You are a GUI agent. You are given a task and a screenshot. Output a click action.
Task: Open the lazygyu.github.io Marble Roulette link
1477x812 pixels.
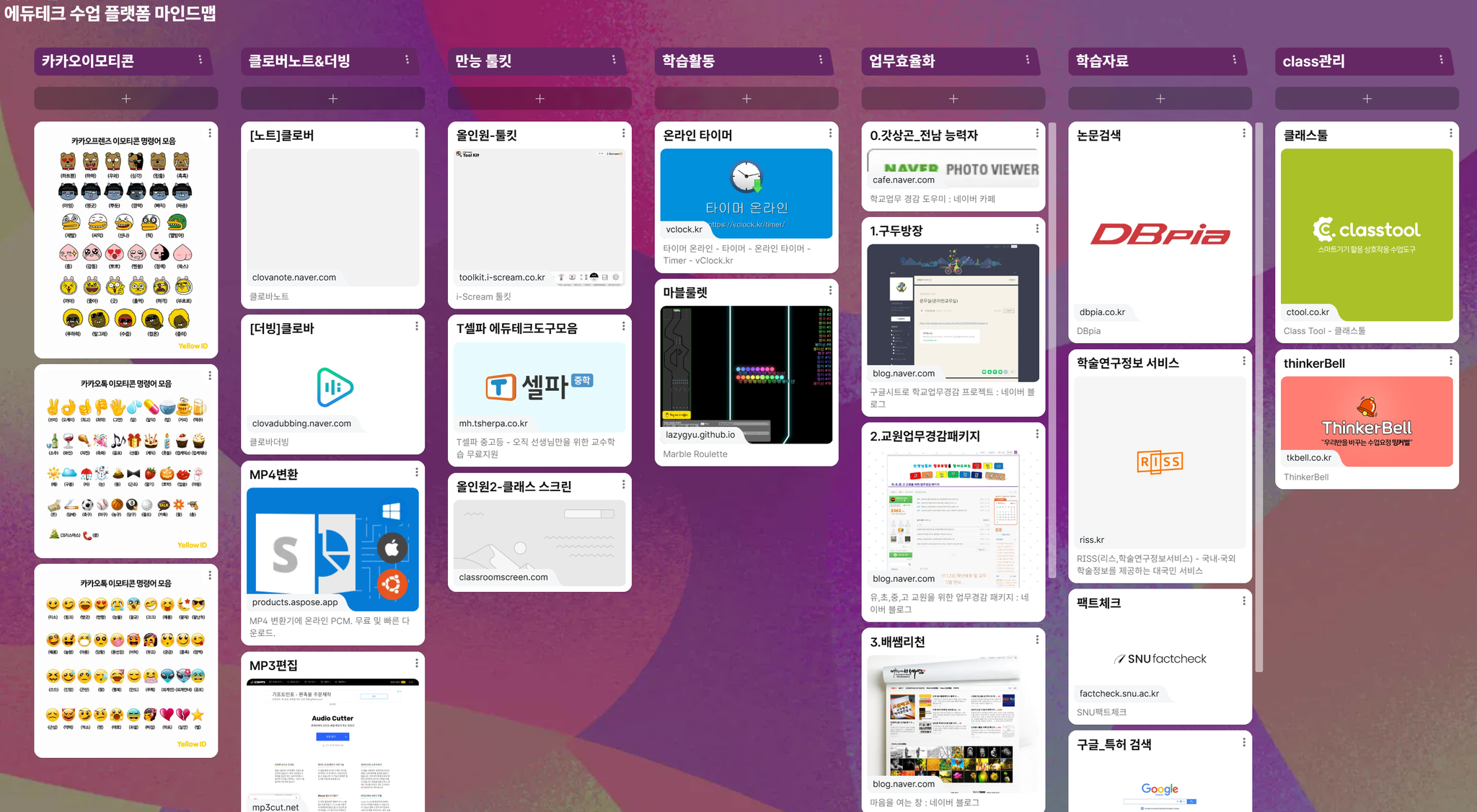pos(700,435)
